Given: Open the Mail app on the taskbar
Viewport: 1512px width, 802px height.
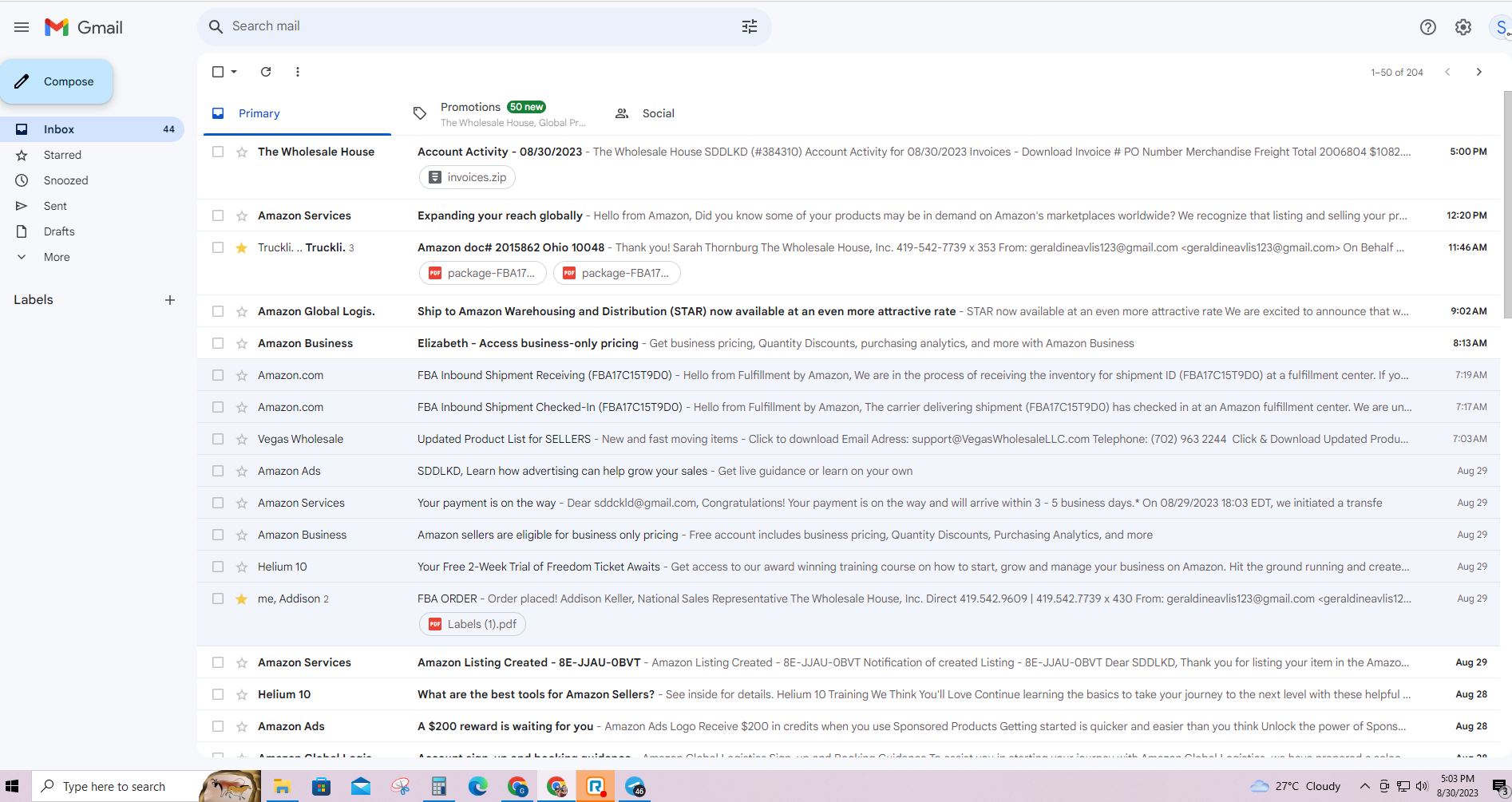Looking at the screenshot, I should click(360, 787).
